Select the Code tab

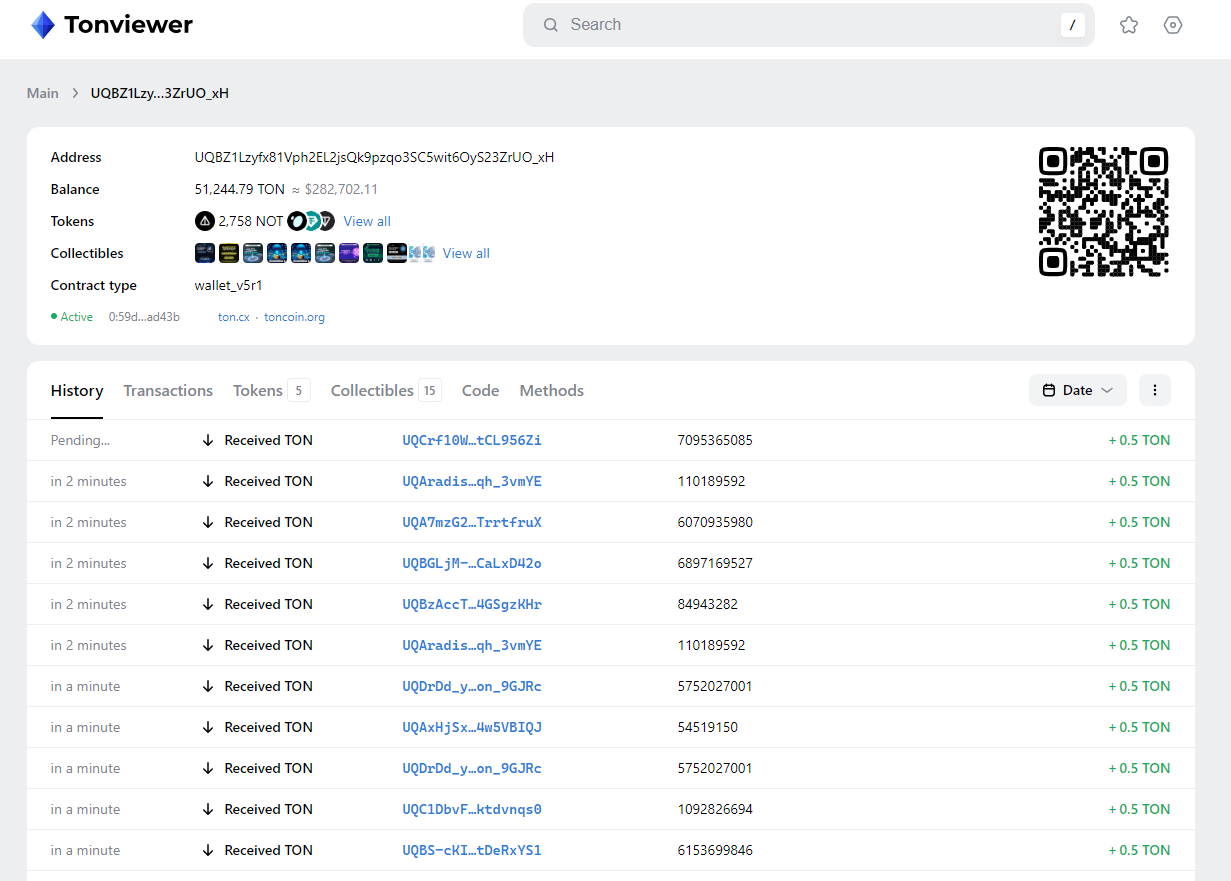pos(480,390)
